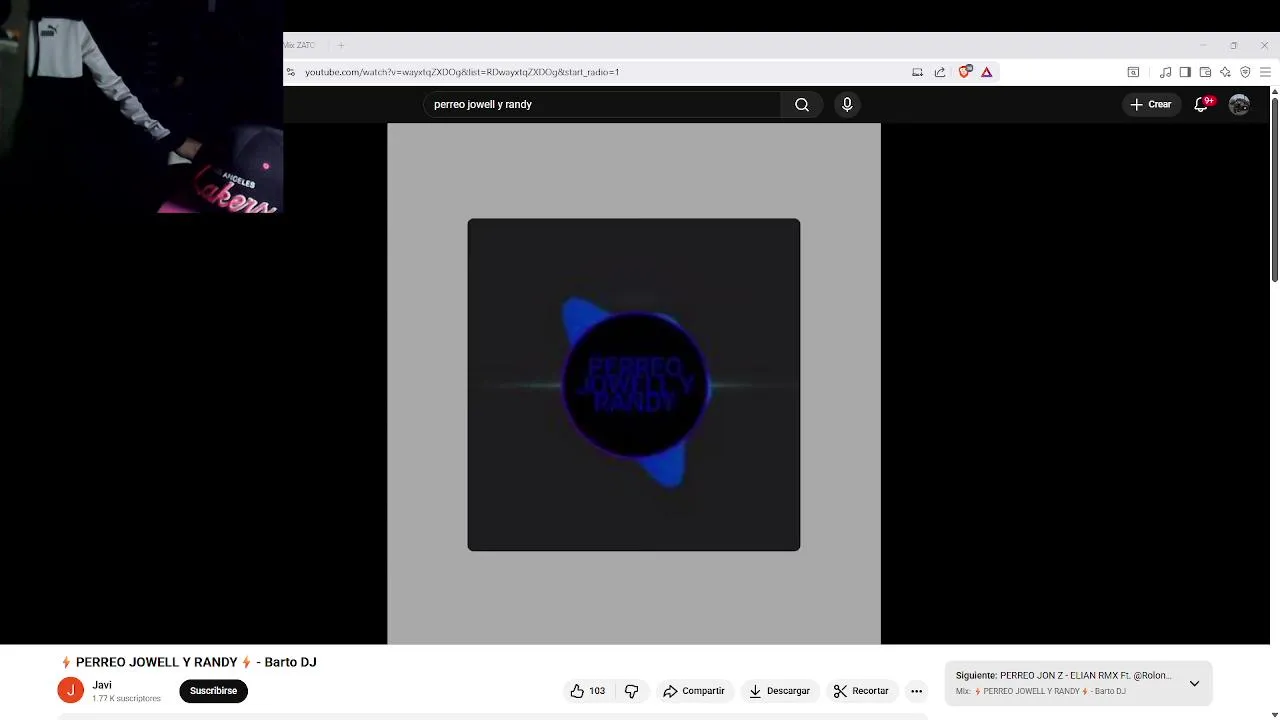Open YouTube notifications bell
Screen dimensions: 1280x720
point(1202,104)
